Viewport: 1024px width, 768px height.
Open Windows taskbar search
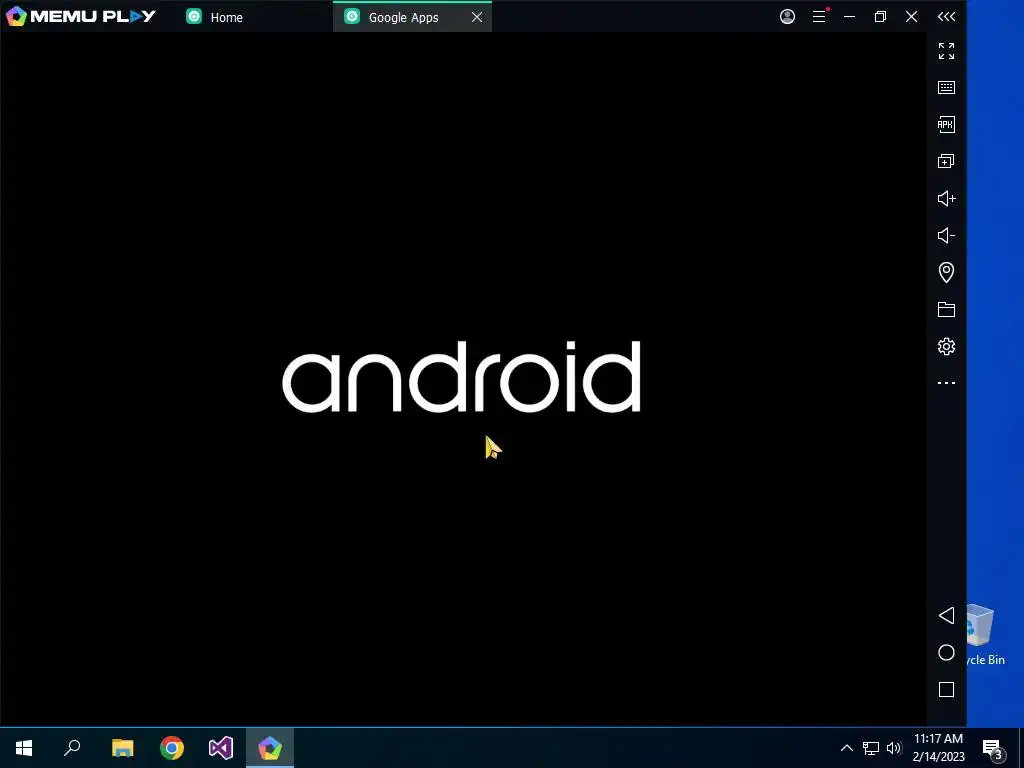72,748
